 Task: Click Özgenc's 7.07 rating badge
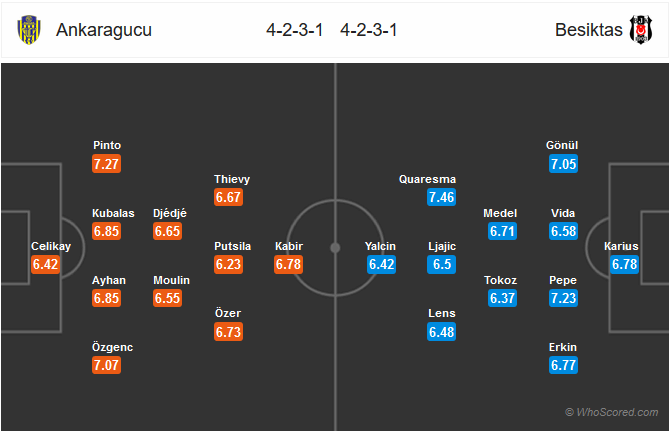pos(106,365)
